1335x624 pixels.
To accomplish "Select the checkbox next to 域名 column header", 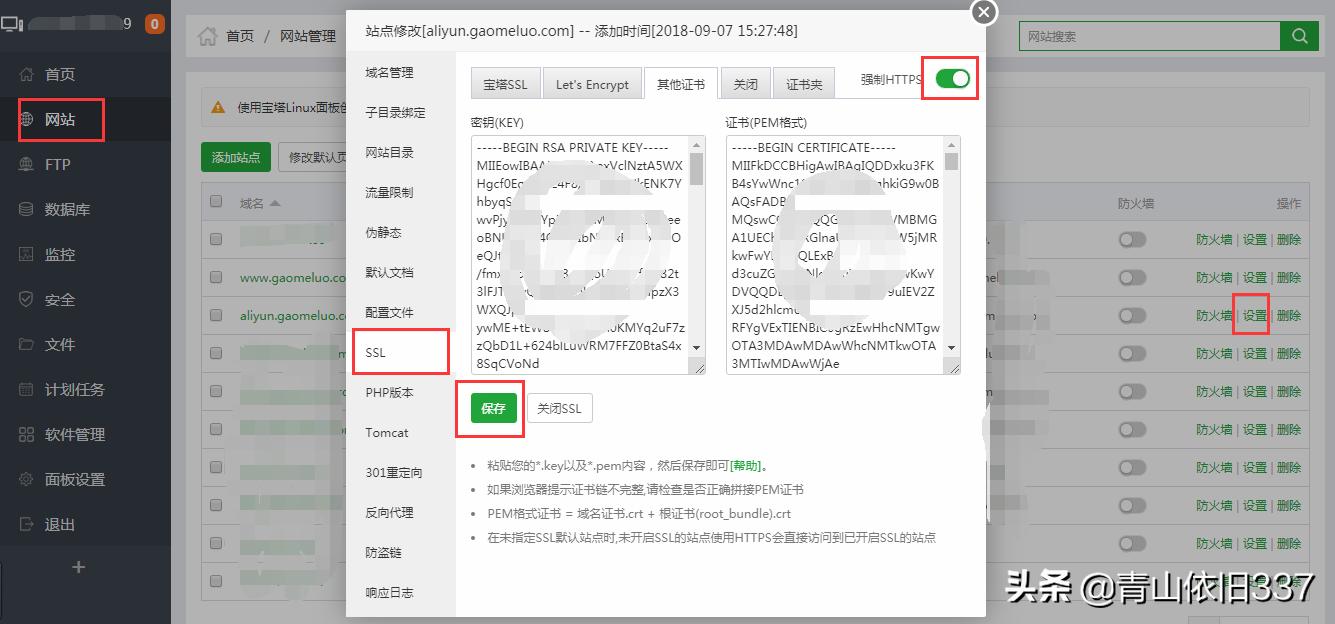I will [216, 200].
